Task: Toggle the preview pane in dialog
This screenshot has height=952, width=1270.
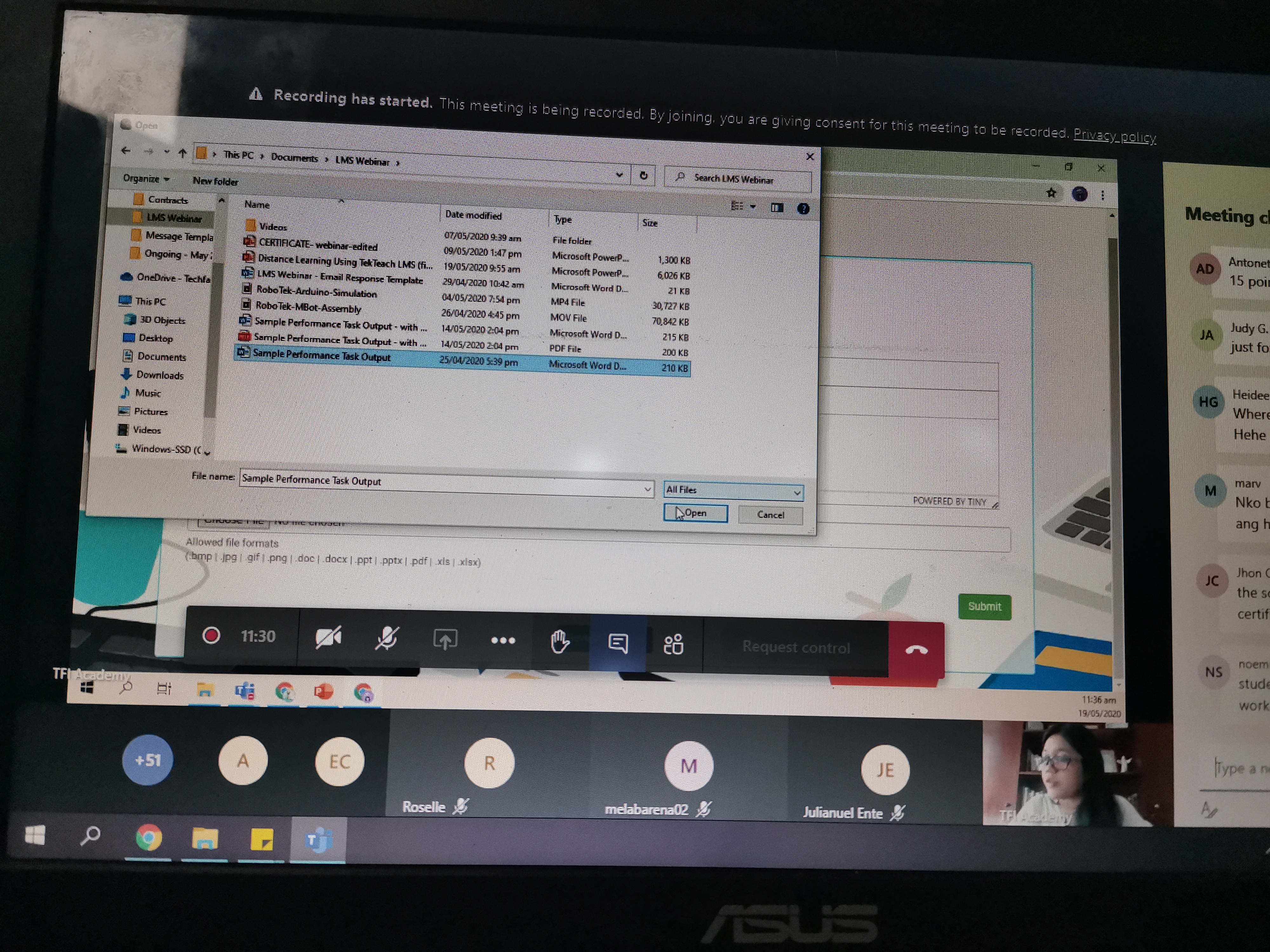Action: [x=777, y=208]
